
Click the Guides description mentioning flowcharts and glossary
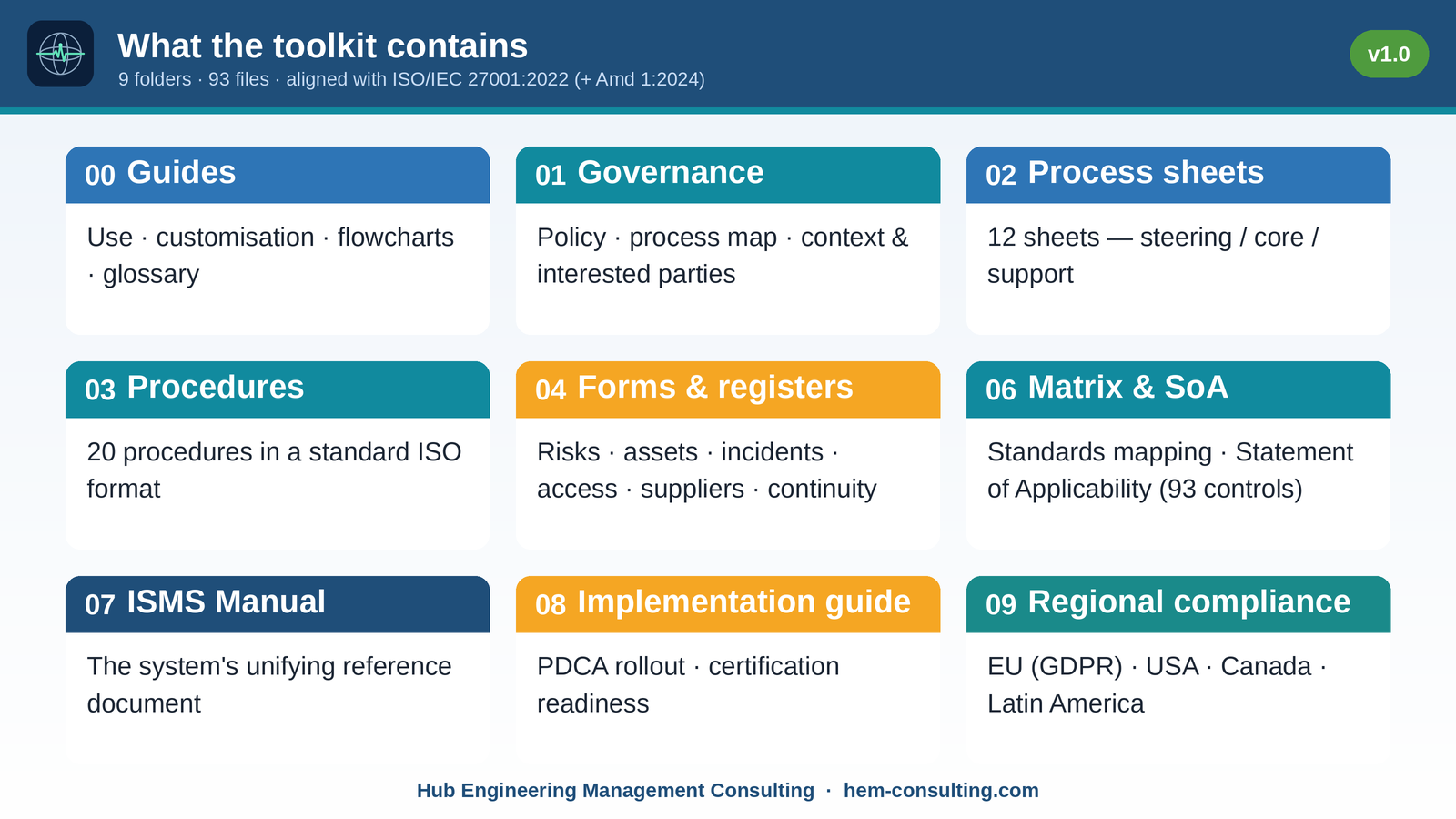coord(270,256)
